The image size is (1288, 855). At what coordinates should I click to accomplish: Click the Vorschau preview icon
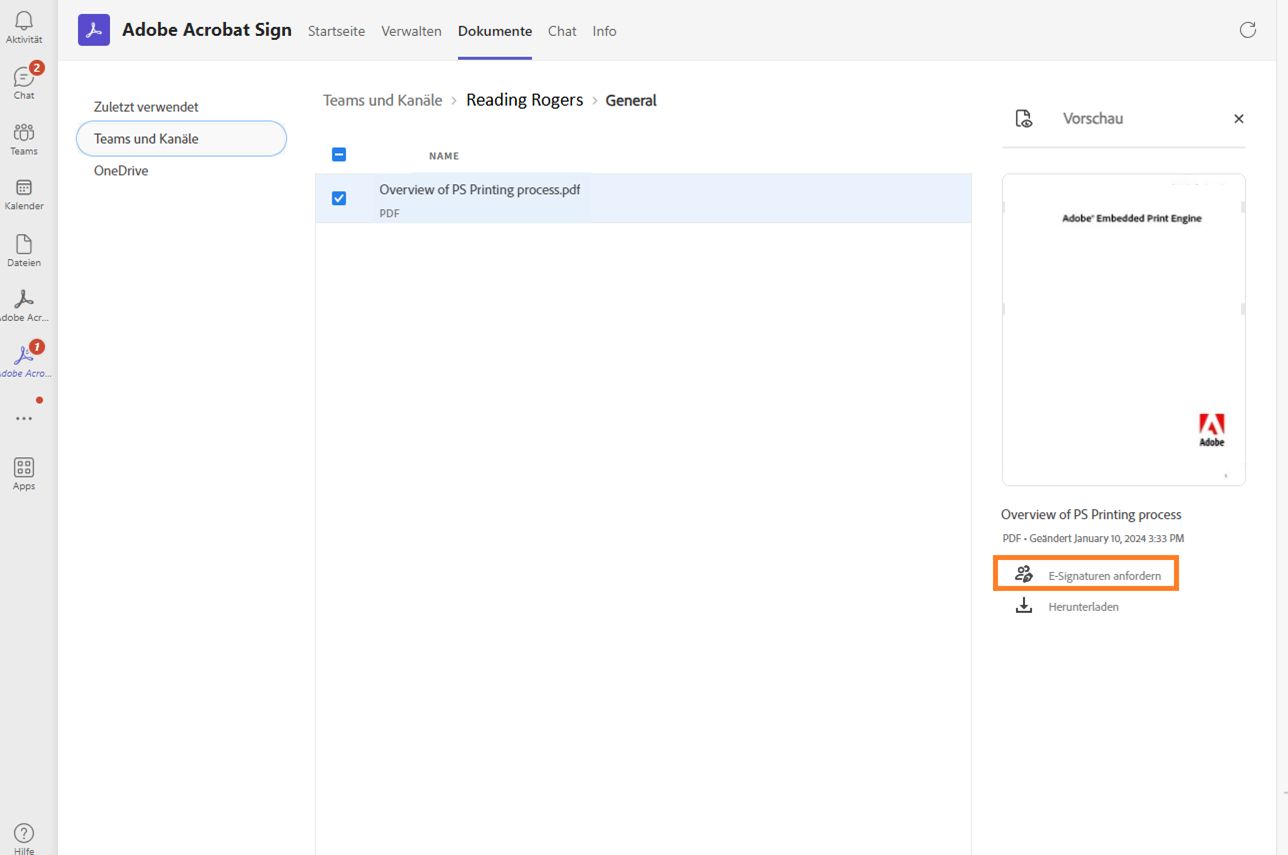[x=1024, y=119]
